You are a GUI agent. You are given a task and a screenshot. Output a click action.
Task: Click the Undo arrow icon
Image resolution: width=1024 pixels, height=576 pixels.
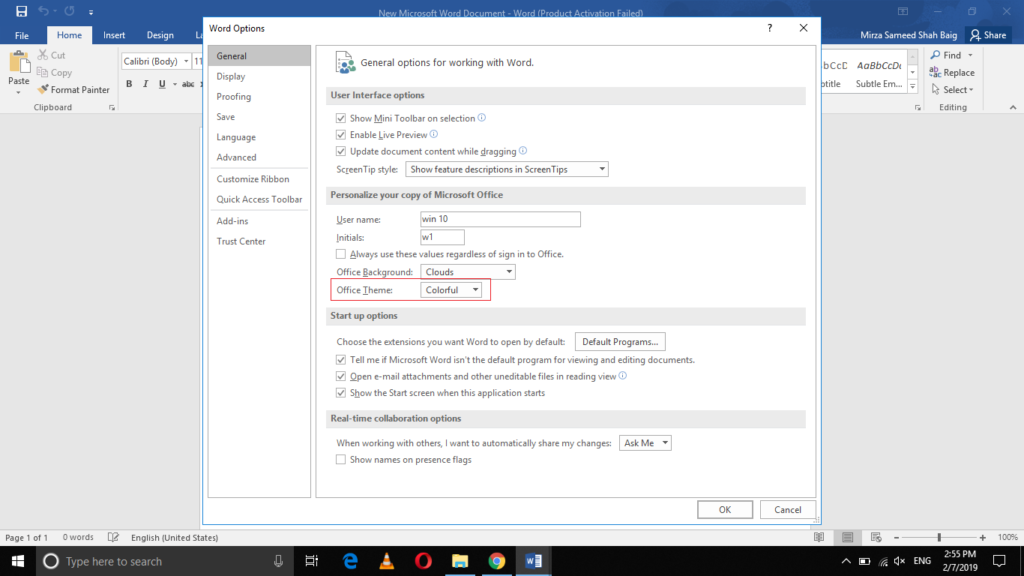43,11
